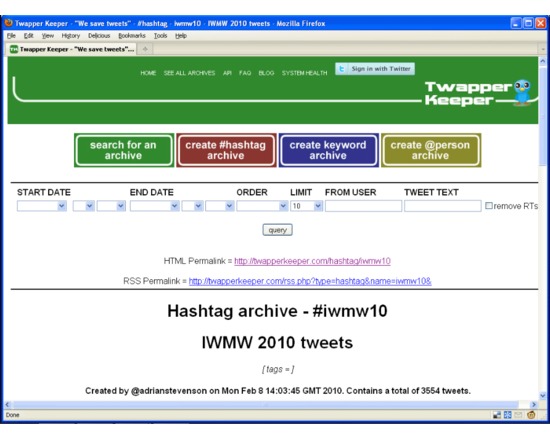Click the create #hashtag archive button
The height and width of the screenshot is (440, 550).
point(226,150)
